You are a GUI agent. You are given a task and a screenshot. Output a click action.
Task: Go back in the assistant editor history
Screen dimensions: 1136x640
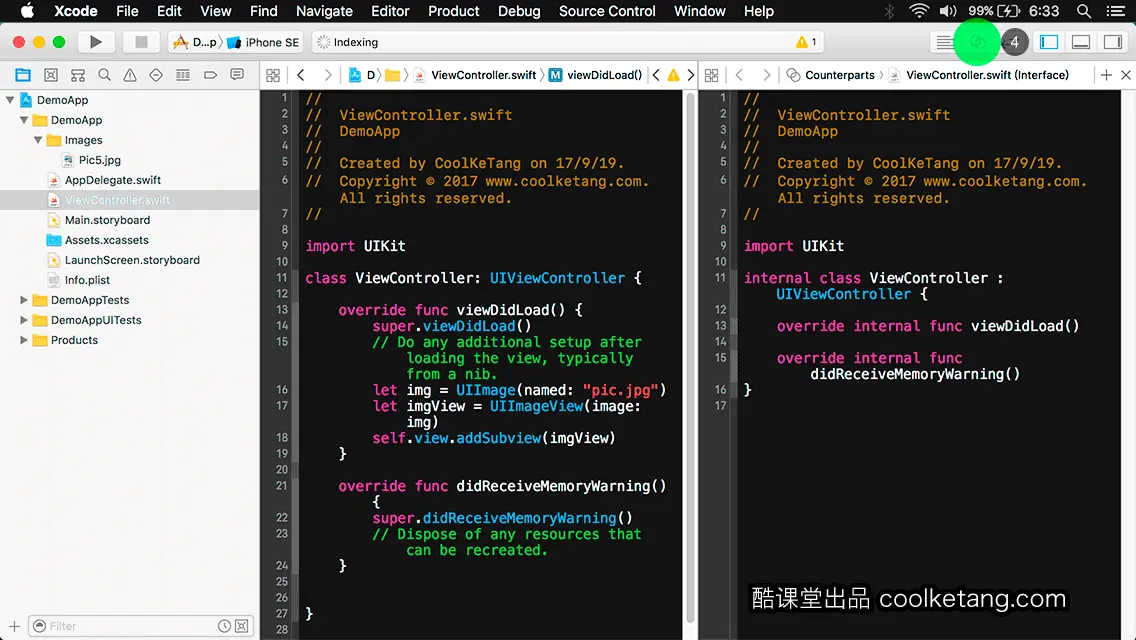pos(739,75)
